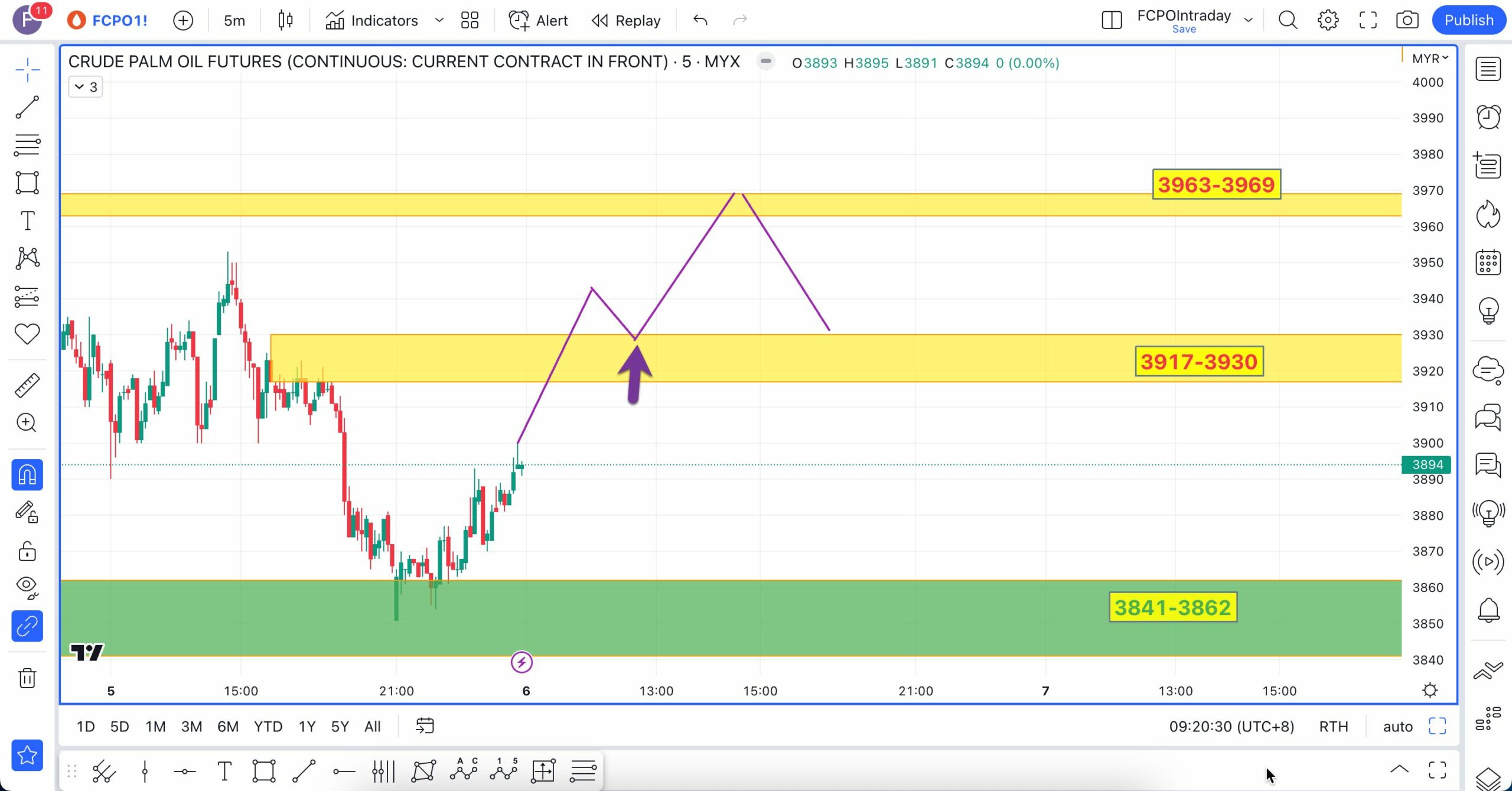Open the Alerts alarm clock panel
Viewport: 1512px width, 791px height.
1488,117
